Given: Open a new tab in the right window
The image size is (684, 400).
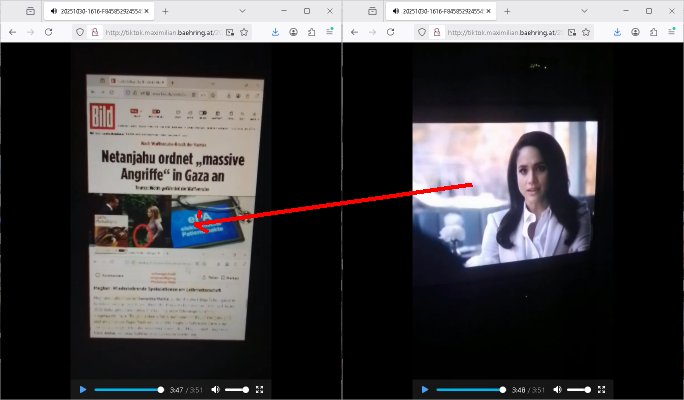Looking at the screenshot, I should [506, 11].
